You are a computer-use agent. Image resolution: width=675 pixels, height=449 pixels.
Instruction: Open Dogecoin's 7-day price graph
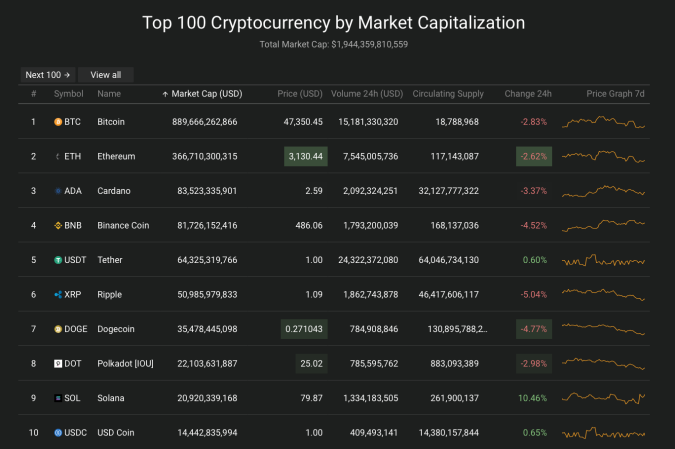pyautogui.click(x=603, y=329)
